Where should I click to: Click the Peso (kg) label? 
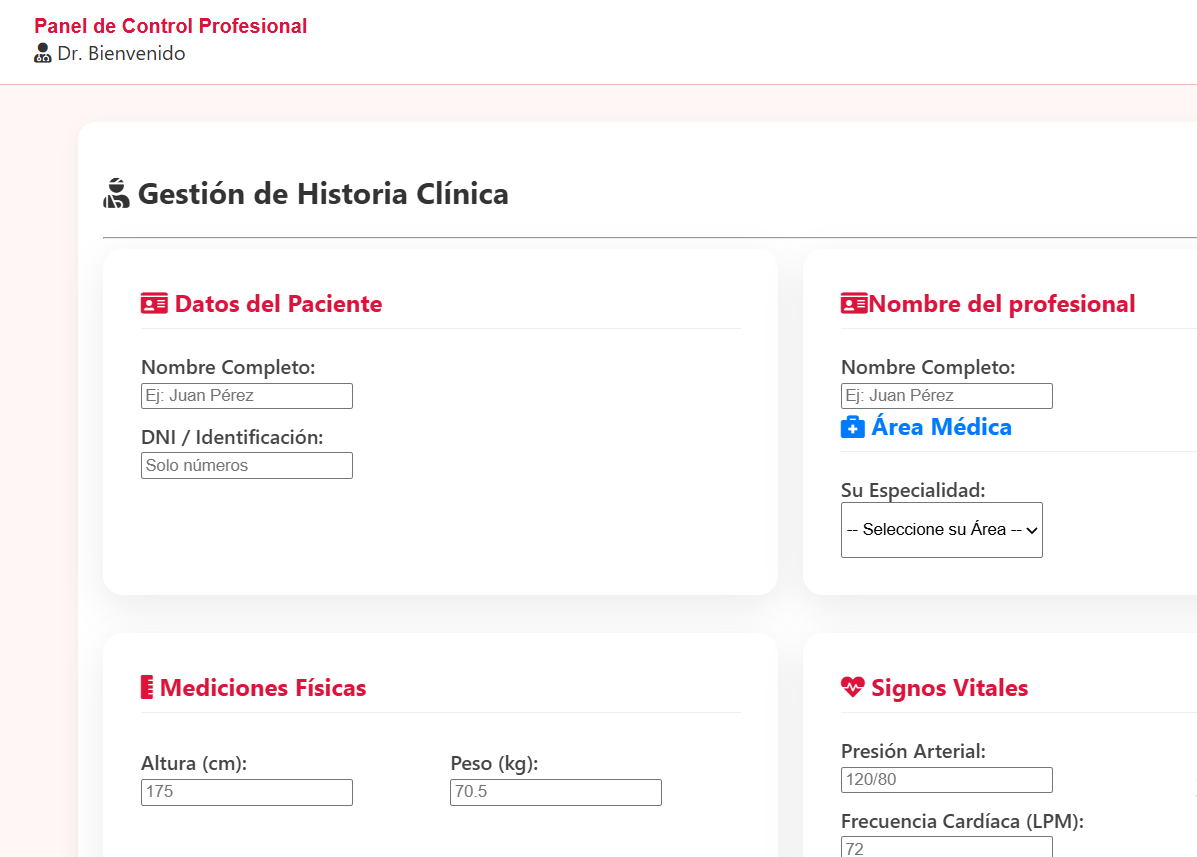coord(495,763)
